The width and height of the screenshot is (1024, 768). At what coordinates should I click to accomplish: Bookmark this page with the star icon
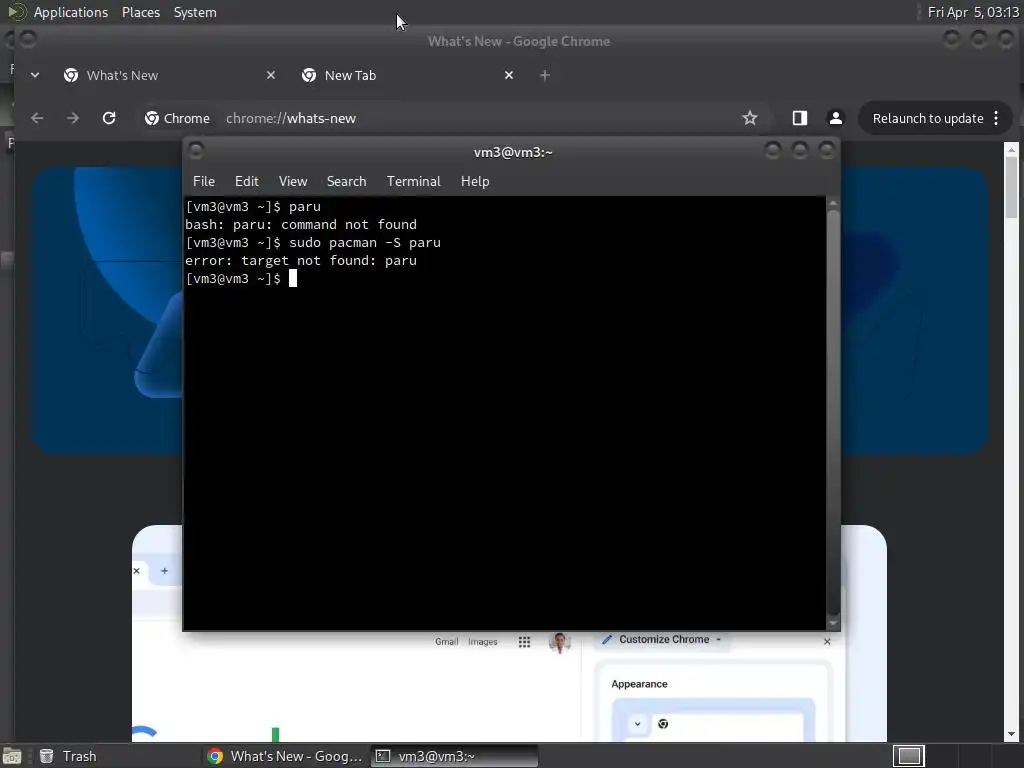[x=750, y=118]
